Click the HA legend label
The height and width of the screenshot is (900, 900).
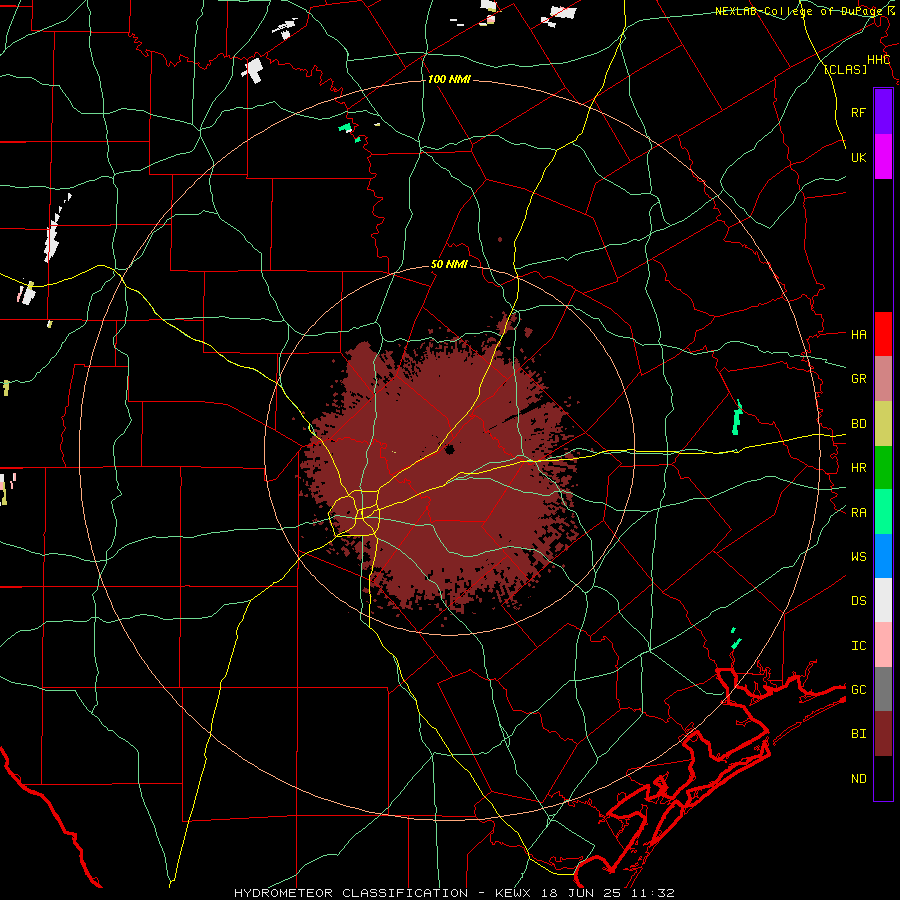coord(858,335)
